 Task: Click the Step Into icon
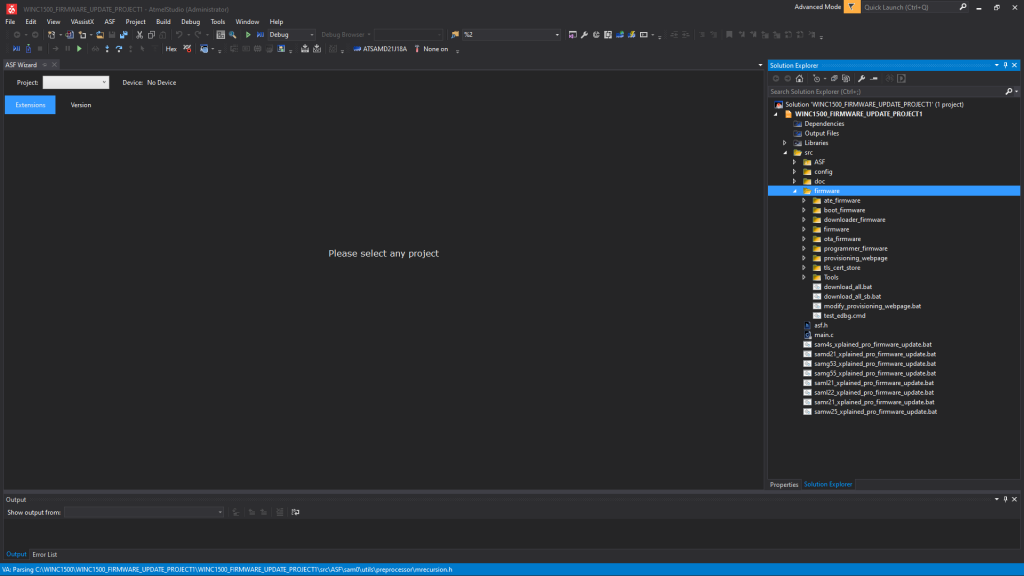point(107,49)
